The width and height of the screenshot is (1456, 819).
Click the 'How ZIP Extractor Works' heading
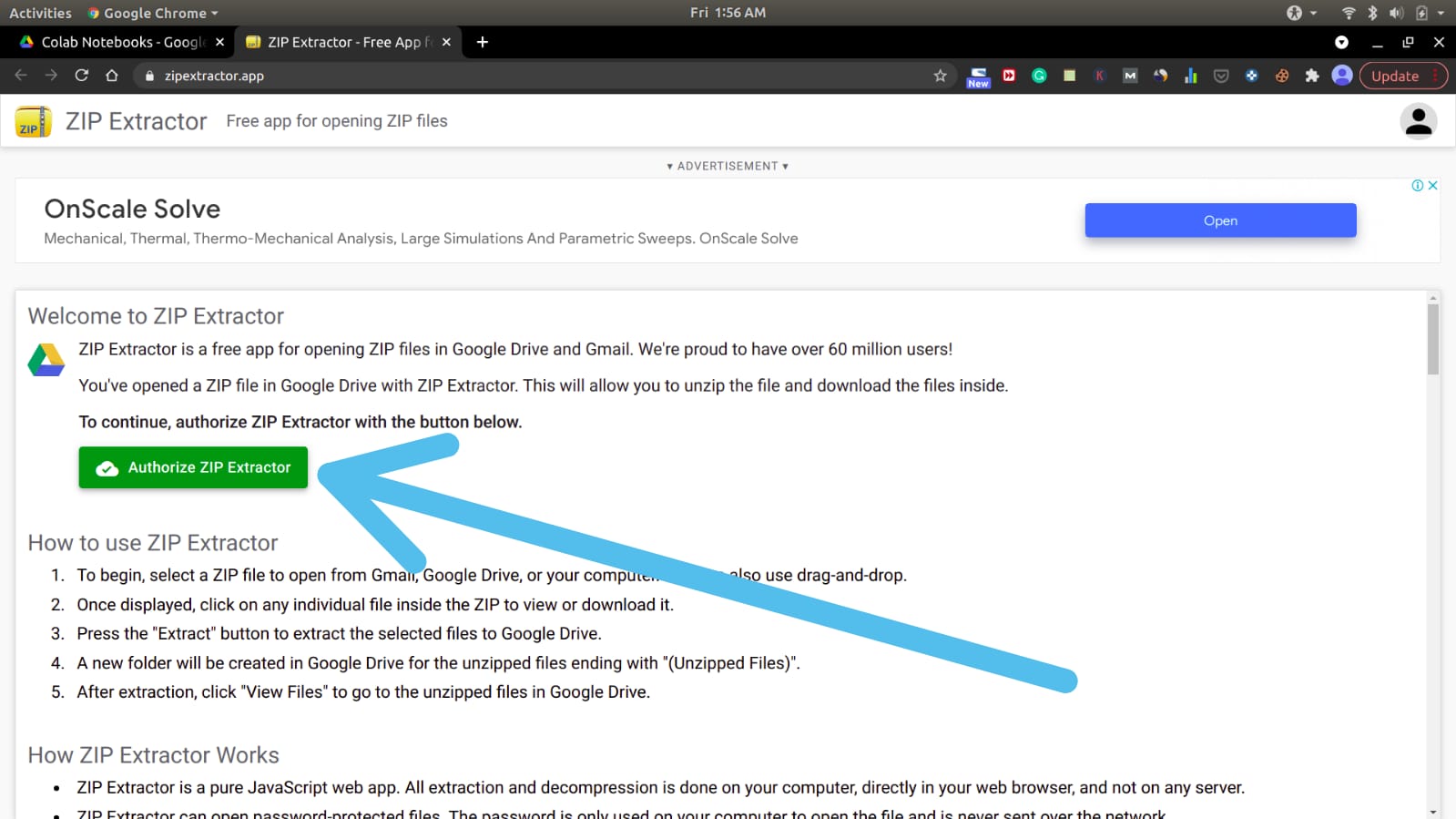coord(154,755)
